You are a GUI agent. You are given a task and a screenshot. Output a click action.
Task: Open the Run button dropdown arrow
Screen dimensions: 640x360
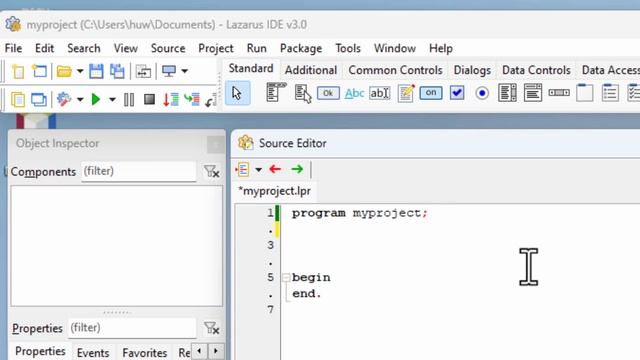(112, 100)
